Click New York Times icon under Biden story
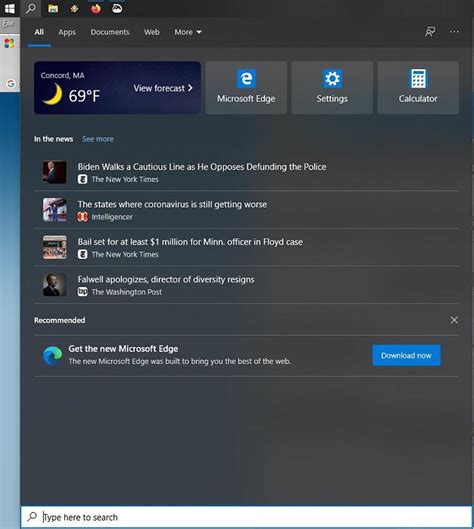 point(83,179)
